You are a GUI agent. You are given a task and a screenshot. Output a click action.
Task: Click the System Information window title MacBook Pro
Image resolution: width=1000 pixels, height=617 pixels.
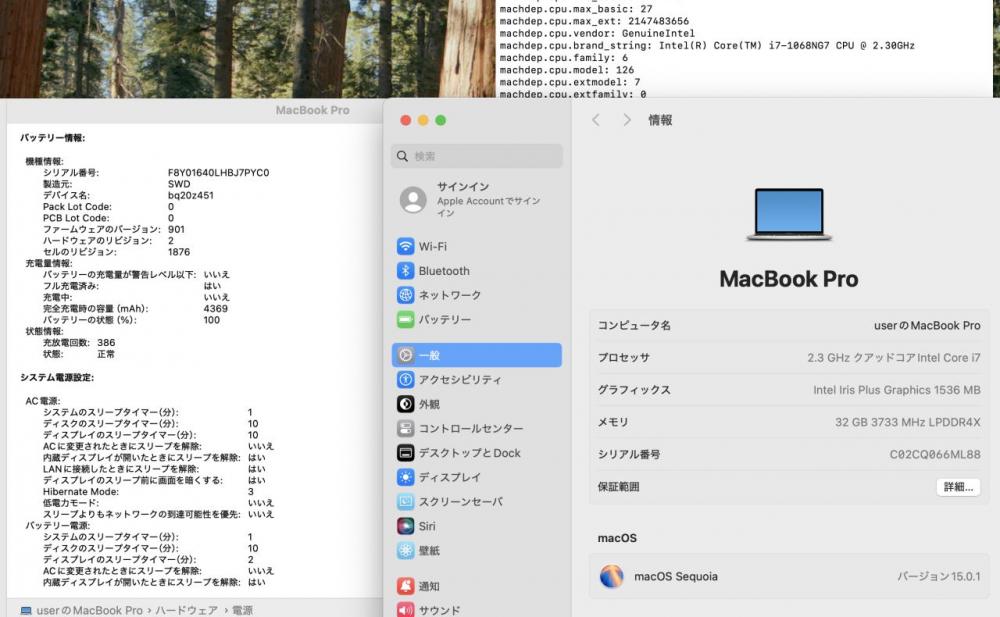[x=312, y=110]
